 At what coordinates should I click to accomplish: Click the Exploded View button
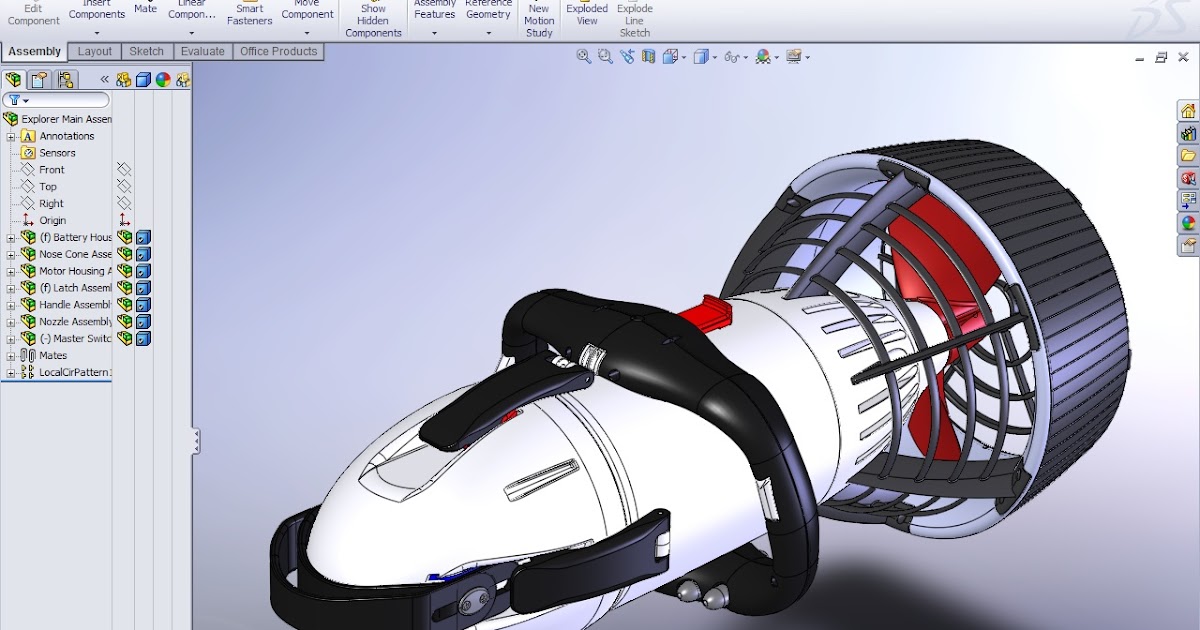(x=587, y=14)
